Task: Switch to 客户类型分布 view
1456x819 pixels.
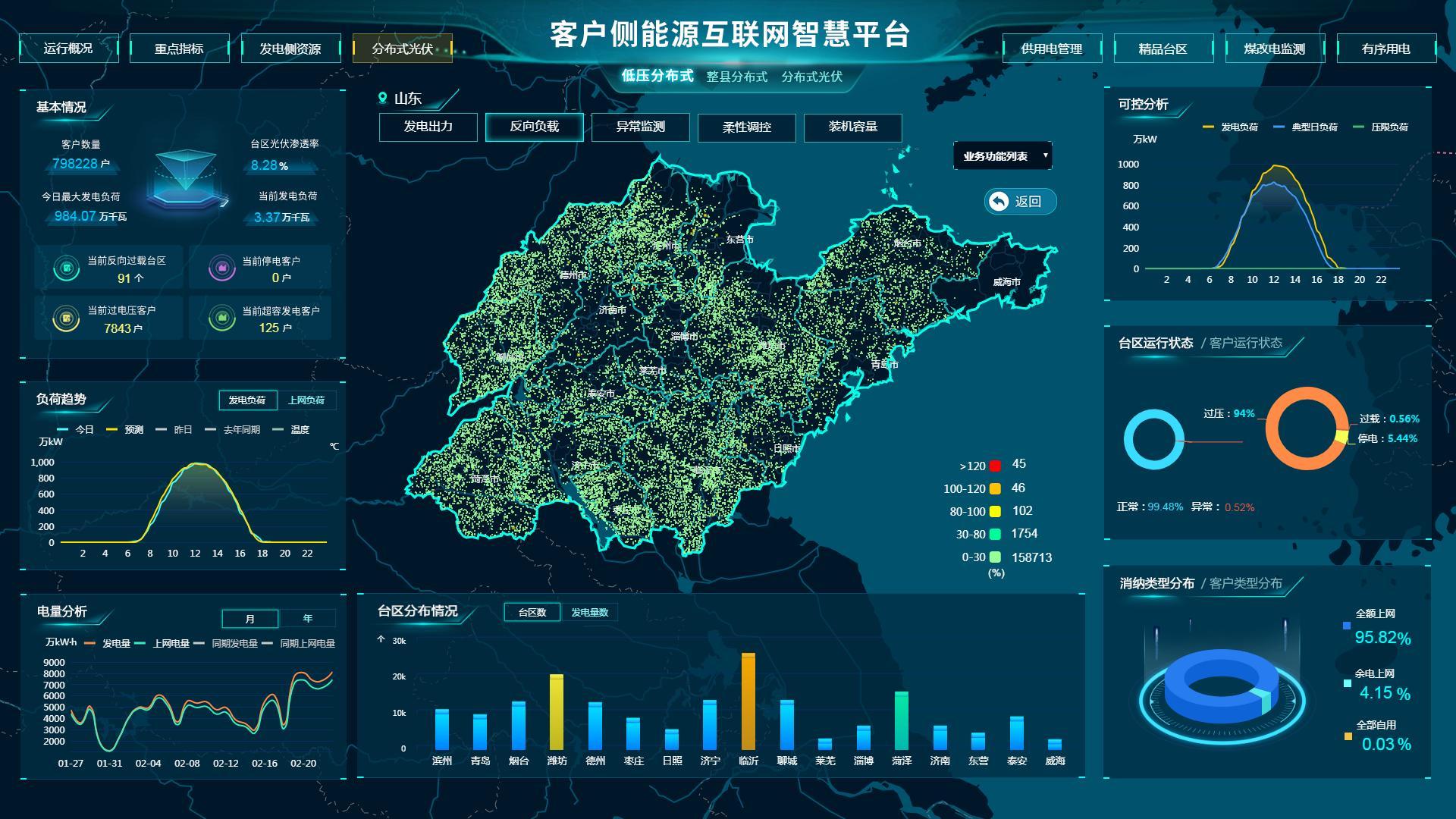Action: point(1245,583)
